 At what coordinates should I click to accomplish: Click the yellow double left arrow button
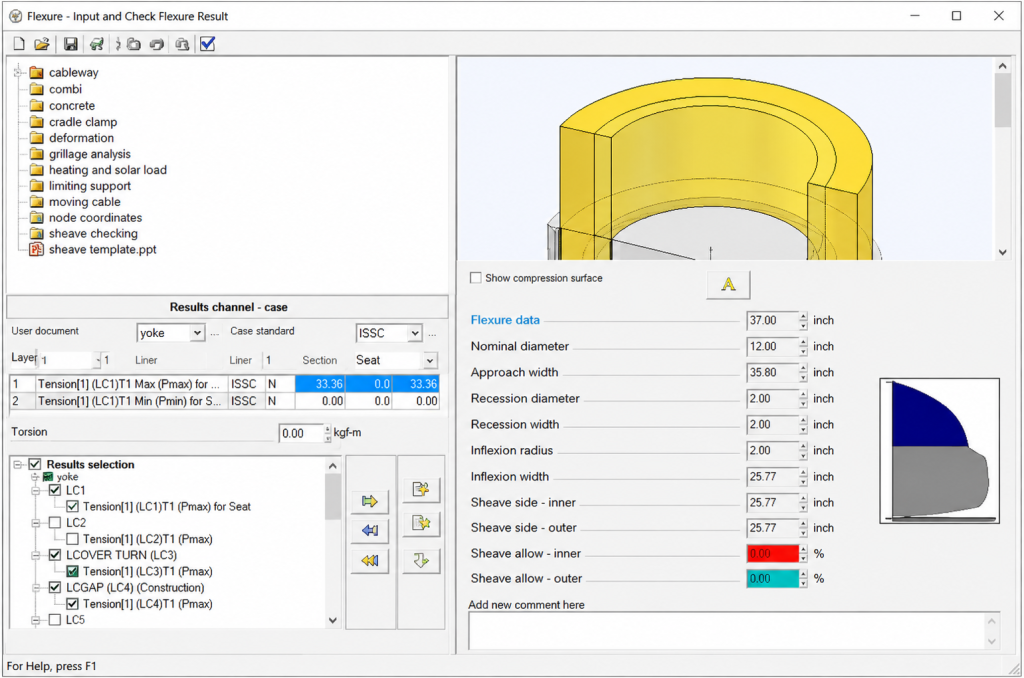(370, 560)
